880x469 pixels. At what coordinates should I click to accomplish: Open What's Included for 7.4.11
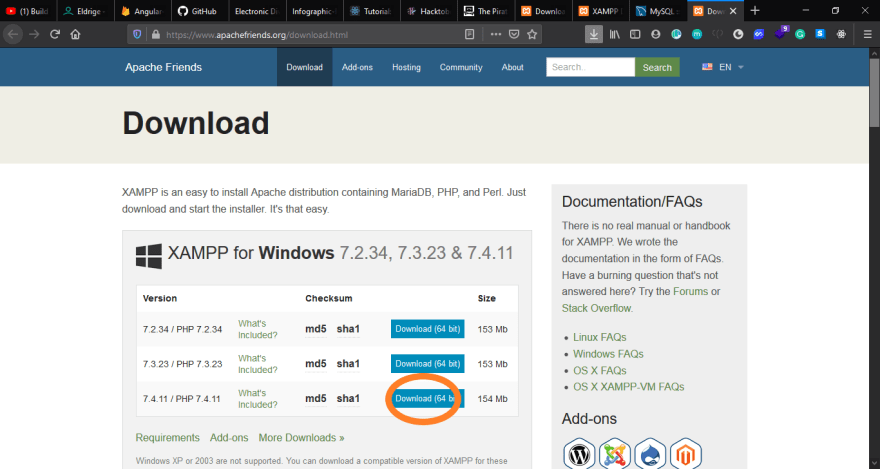[258, 399]
